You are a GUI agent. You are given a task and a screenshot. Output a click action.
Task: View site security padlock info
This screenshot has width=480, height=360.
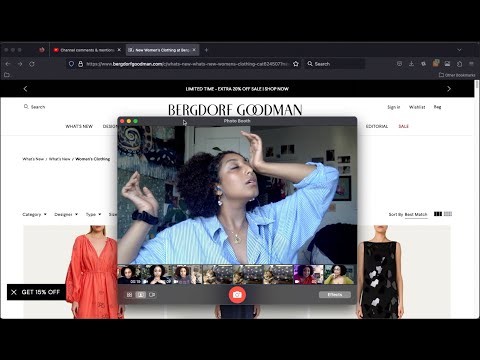tap(80, 64)
